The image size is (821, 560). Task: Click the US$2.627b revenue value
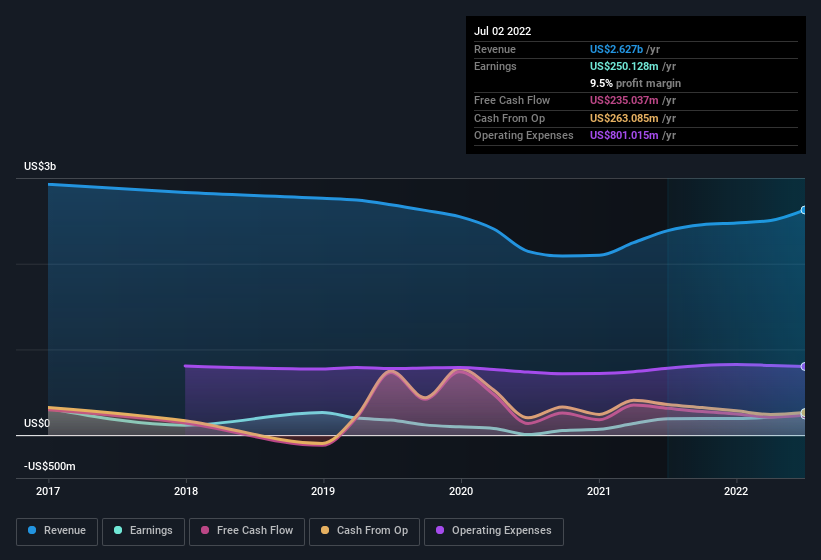point(616,49)
